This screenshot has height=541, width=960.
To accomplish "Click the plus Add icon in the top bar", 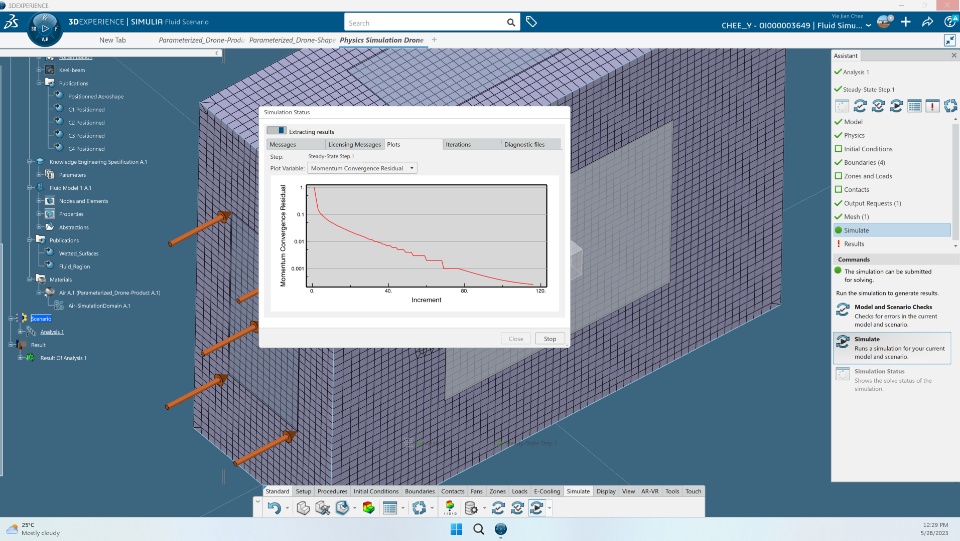I will [906, 22].
